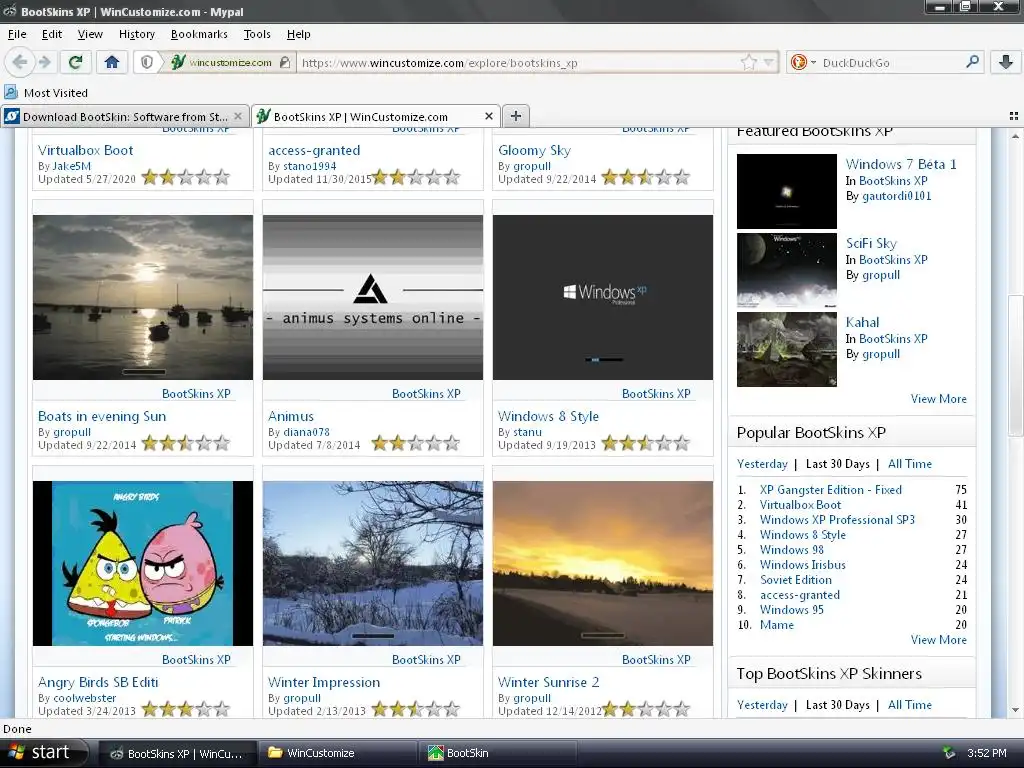Open the Windows 8 Style thumbnail
The width and height of the screenshot is (1024, 768).
[x=603, y=297]
